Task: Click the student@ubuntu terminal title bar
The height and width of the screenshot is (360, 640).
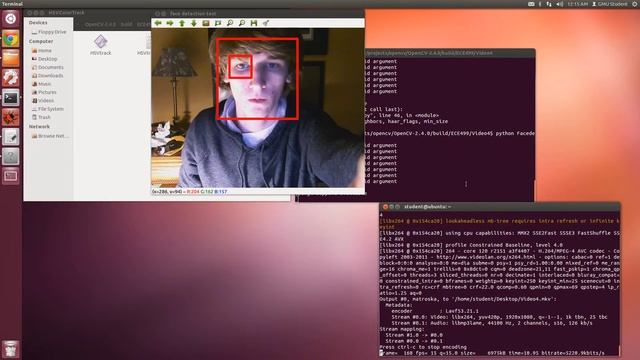Action: [x=500, y=207]
